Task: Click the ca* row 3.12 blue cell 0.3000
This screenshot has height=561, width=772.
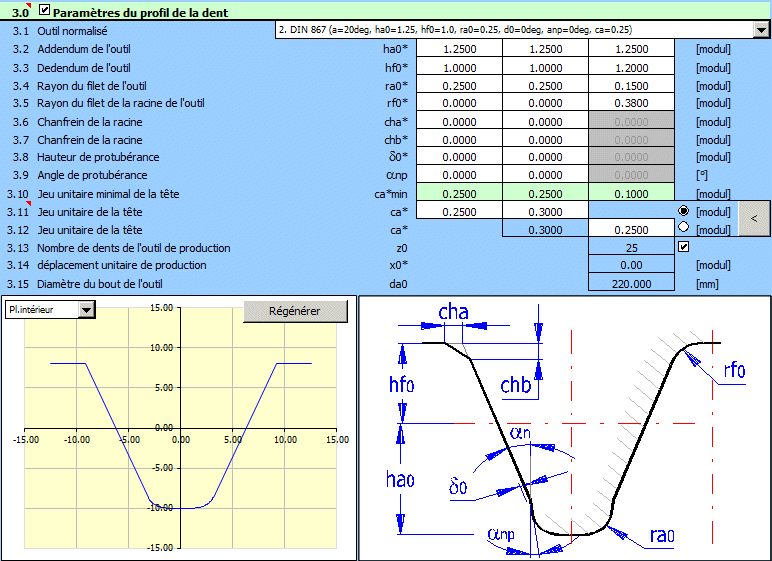Action: click(x=545, y=230)
